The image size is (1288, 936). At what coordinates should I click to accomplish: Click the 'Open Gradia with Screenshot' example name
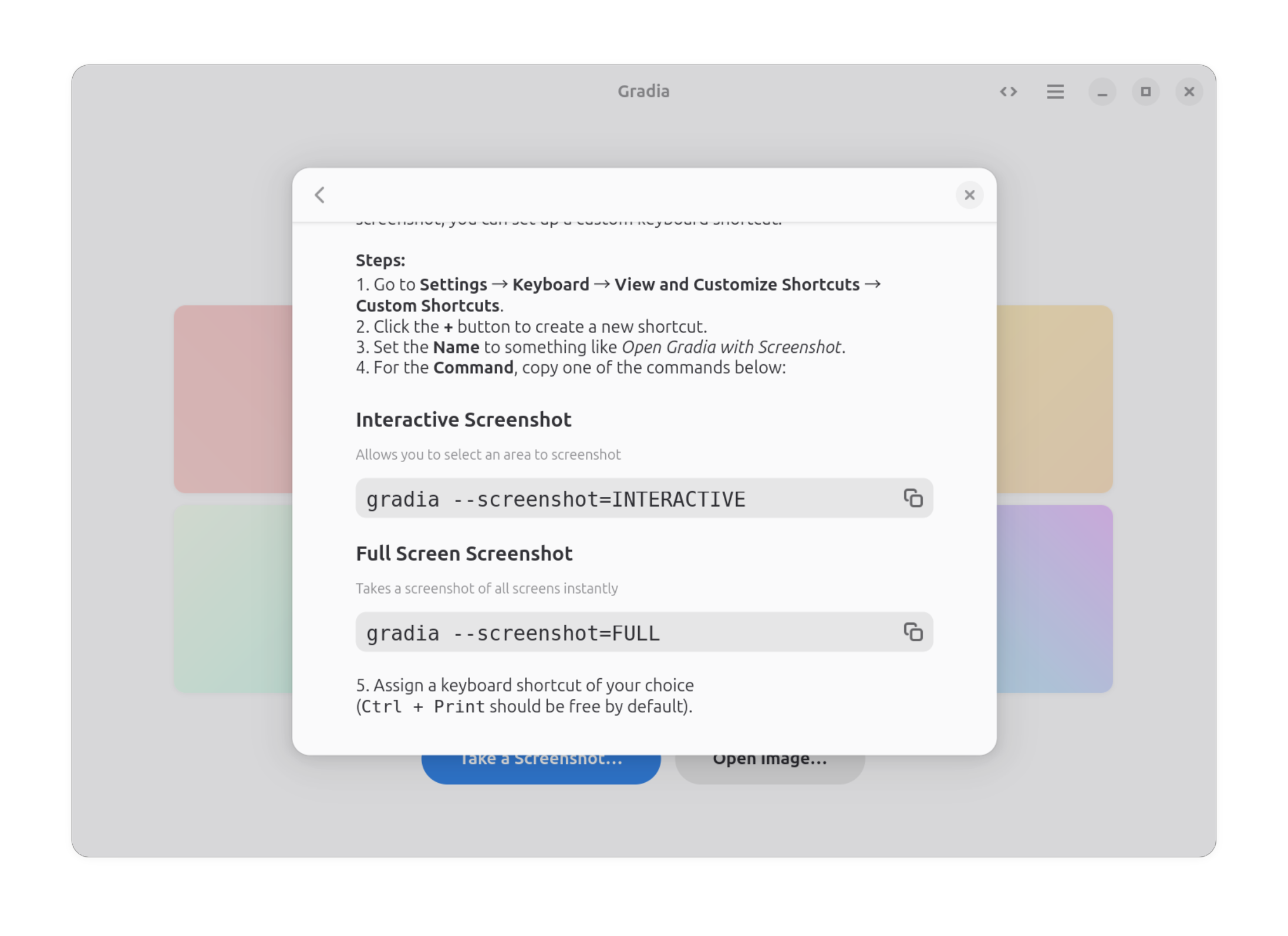[731, 347]
